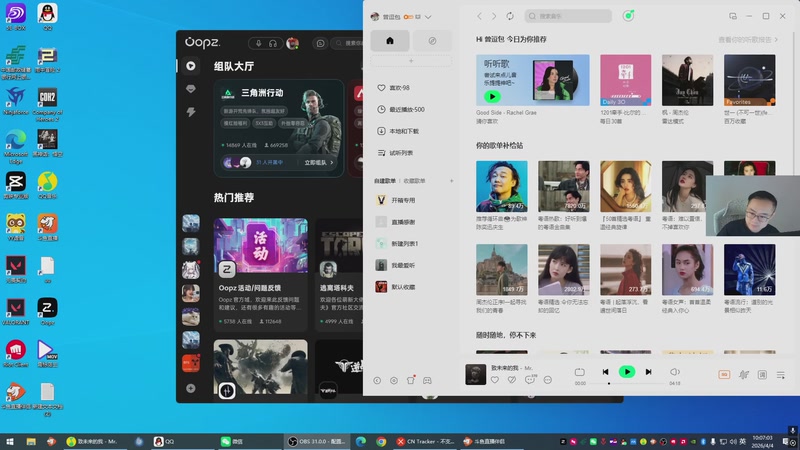Change the SQ audio quality setting
The width and height of the screenshot is (800, 450).
[724, 375]
